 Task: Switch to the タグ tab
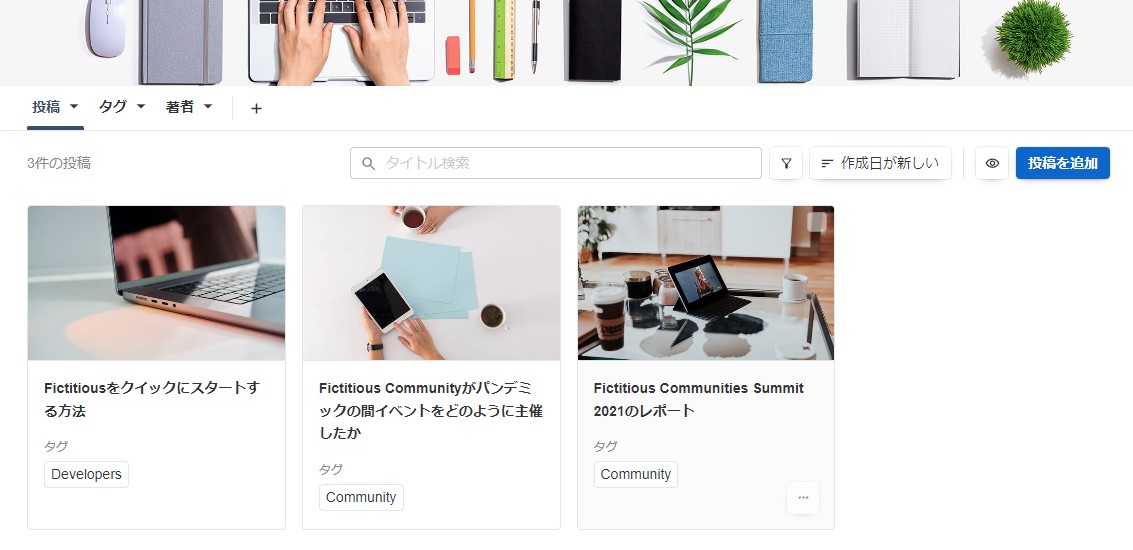(x=113, y=107)
